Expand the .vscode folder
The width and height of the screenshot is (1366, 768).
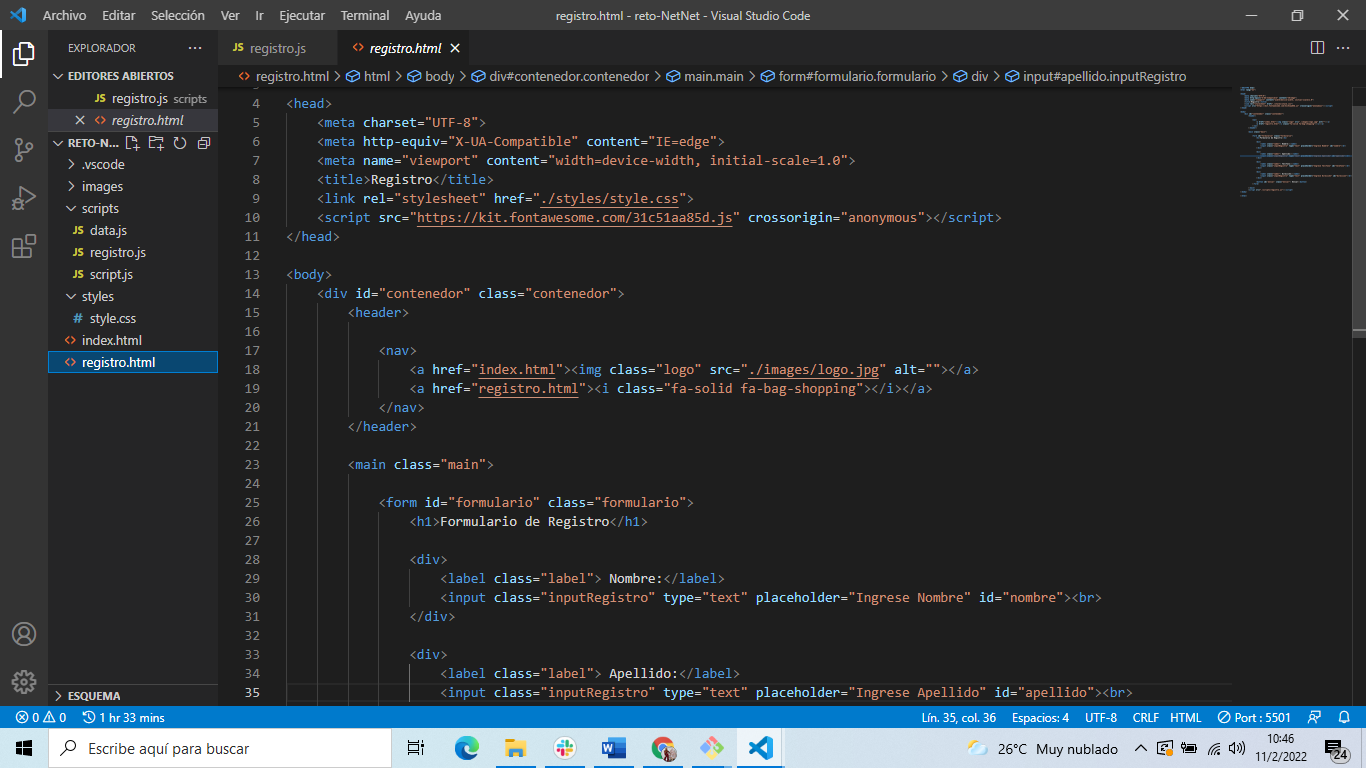pyautogui.click(x=132, y=164)
